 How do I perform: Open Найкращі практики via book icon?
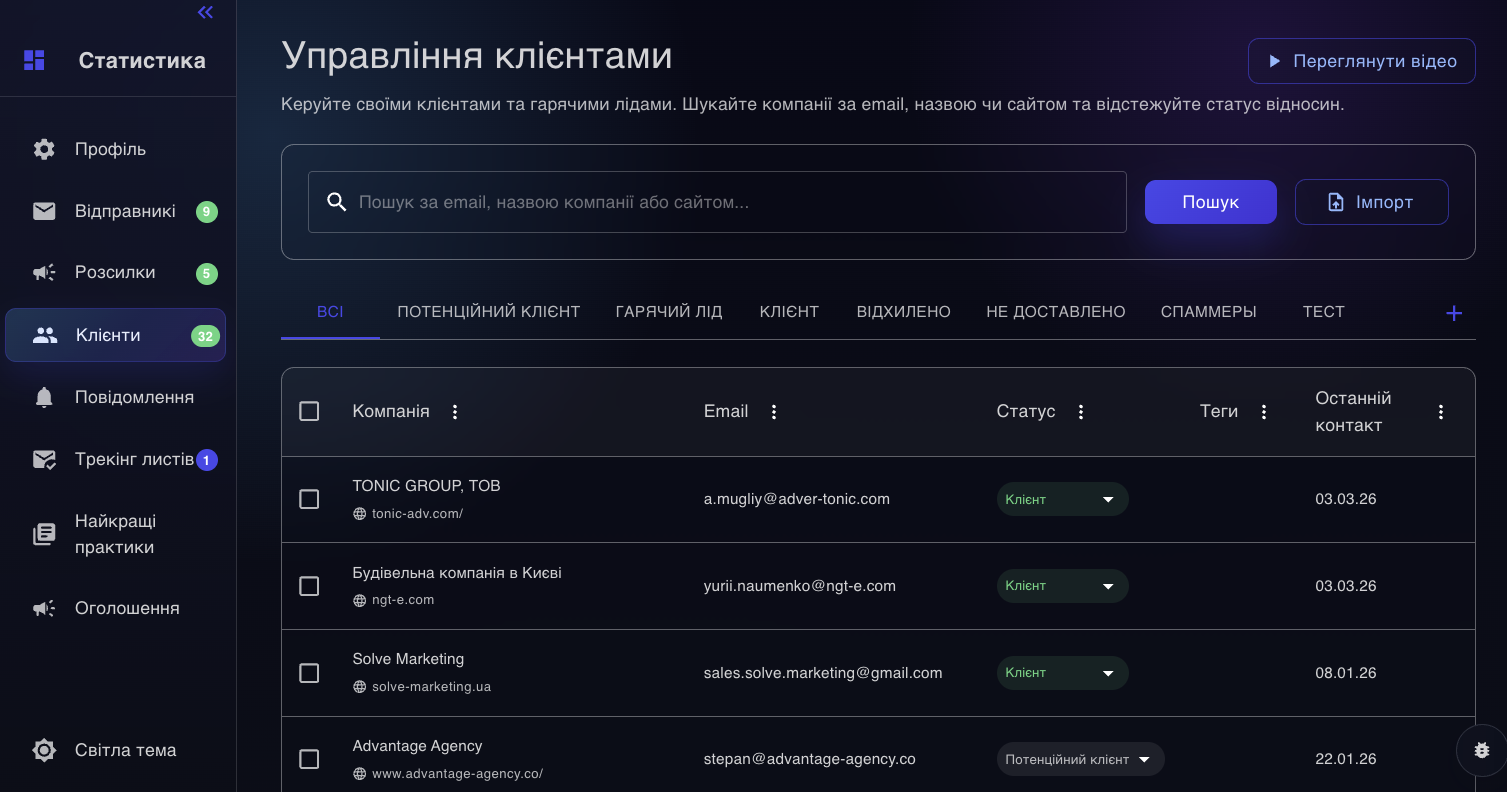coord(44,533)
